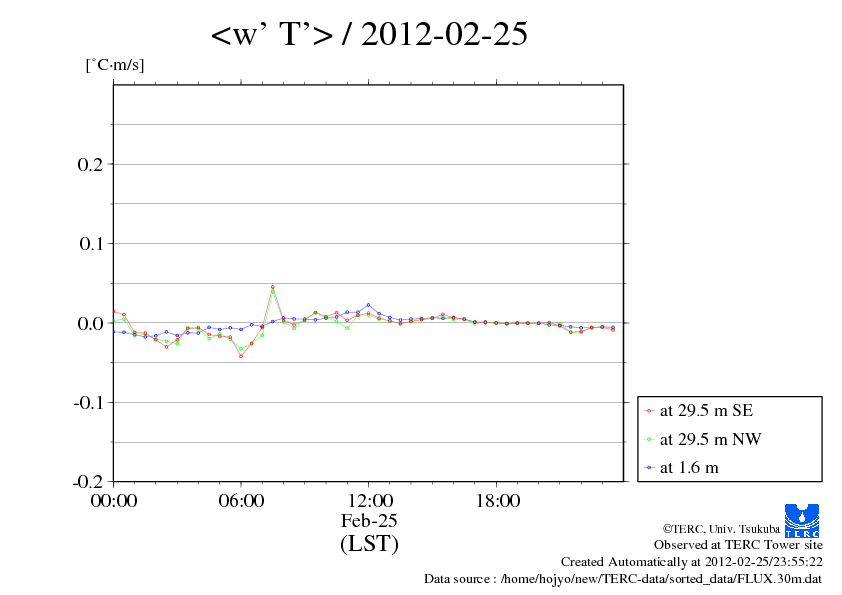Click the -0.1 y-axis tick label
The image size is (842, 595).
click(88, 402)
